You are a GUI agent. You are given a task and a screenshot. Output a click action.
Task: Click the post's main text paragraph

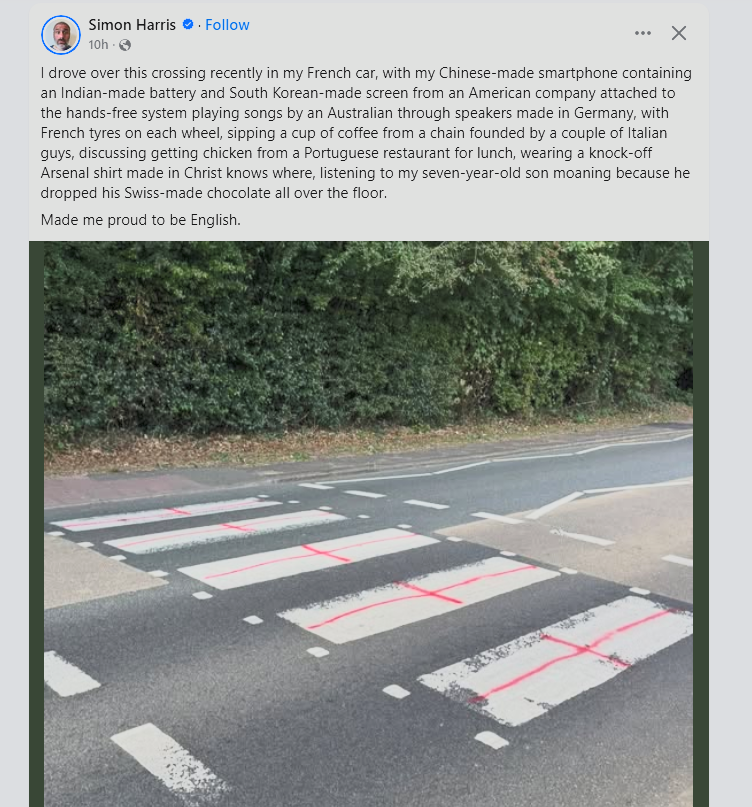click(x=366, y=133)
